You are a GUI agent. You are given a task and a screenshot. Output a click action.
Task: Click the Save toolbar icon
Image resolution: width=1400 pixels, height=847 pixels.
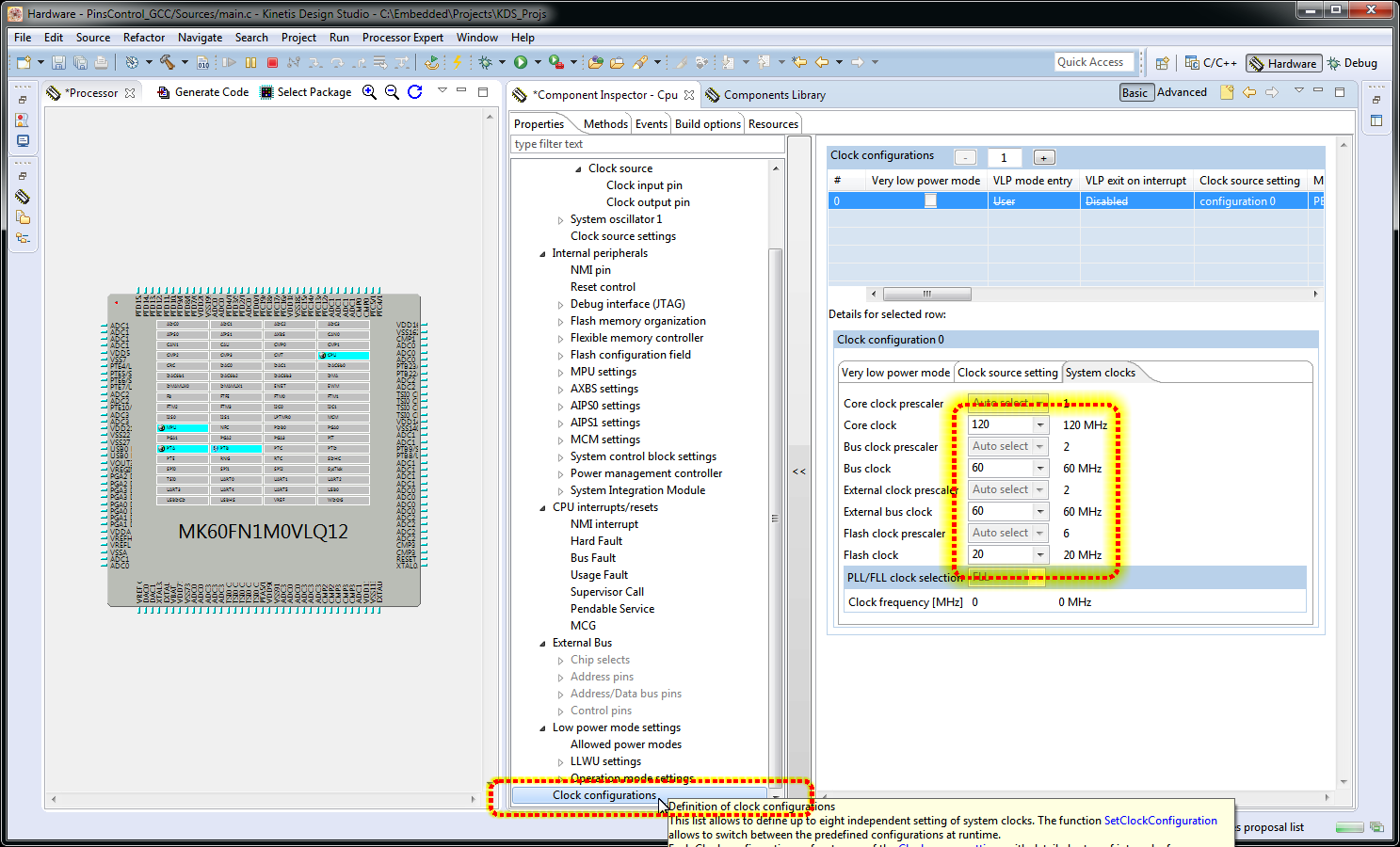[58, 62]
